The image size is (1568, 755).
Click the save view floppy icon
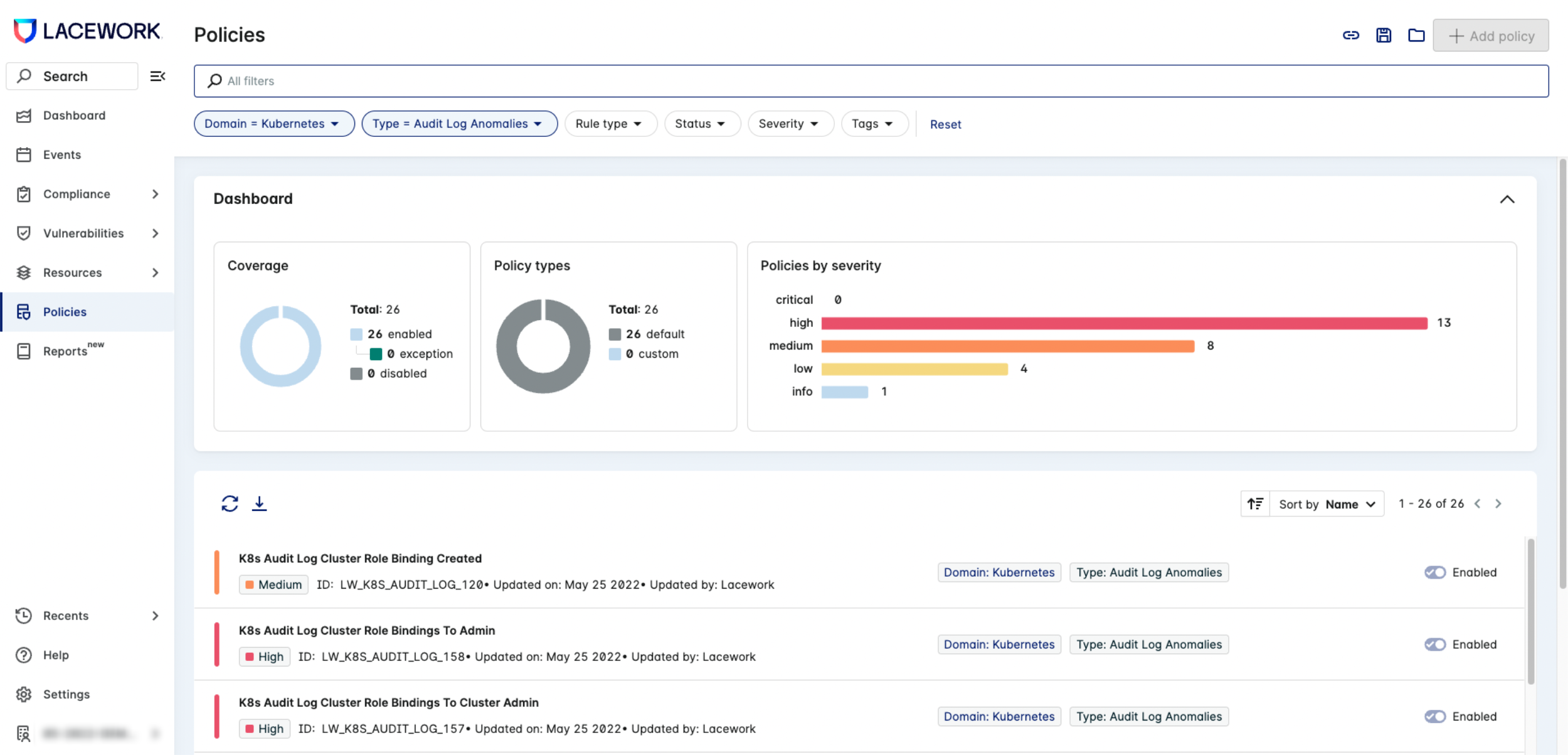pos(1383,36)
